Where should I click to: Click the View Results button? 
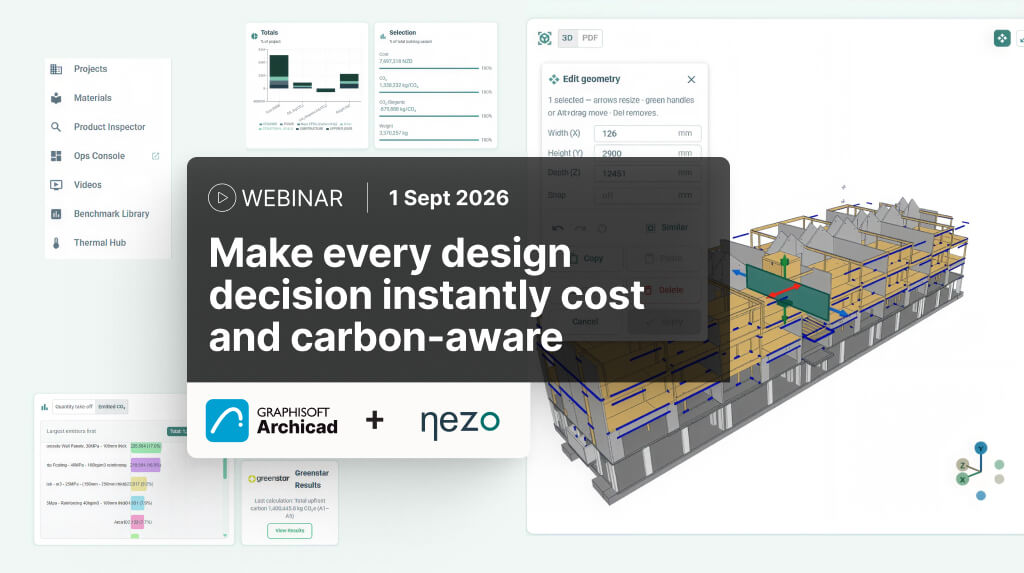289,531
